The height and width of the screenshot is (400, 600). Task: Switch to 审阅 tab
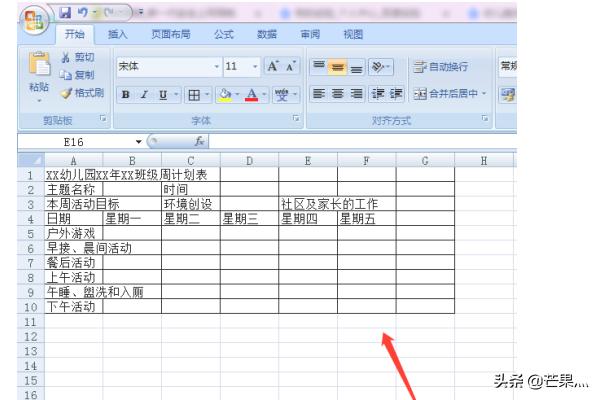click(310, 34)
